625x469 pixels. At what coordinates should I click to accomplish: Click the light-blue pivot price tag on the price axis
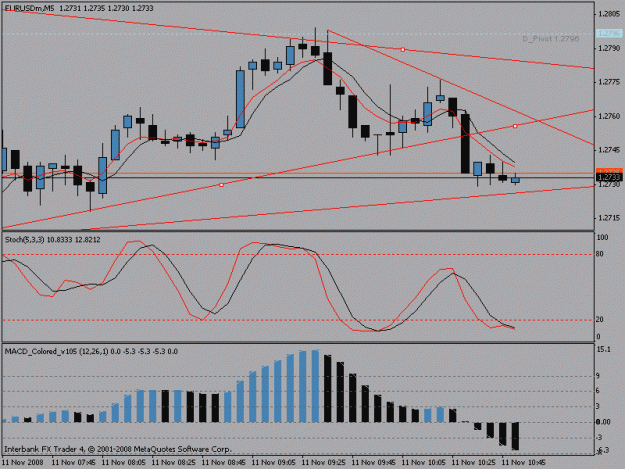tap(609, 34)
